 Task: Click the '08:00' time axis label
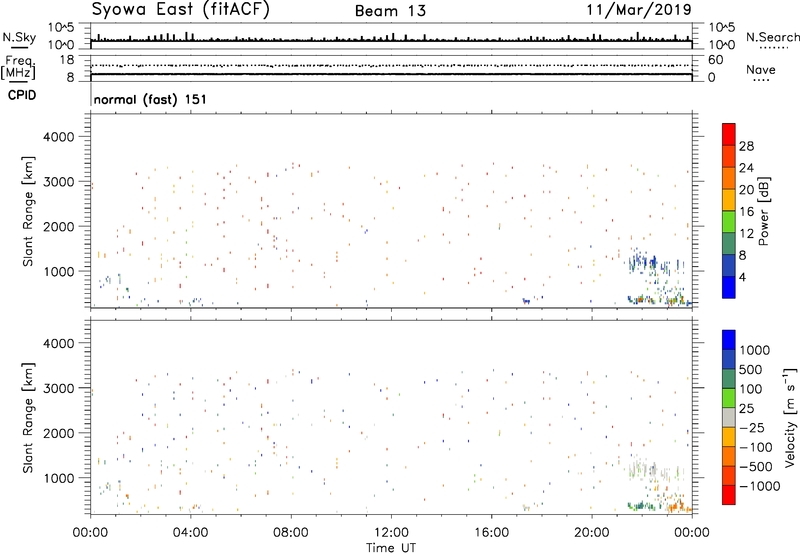291,533
